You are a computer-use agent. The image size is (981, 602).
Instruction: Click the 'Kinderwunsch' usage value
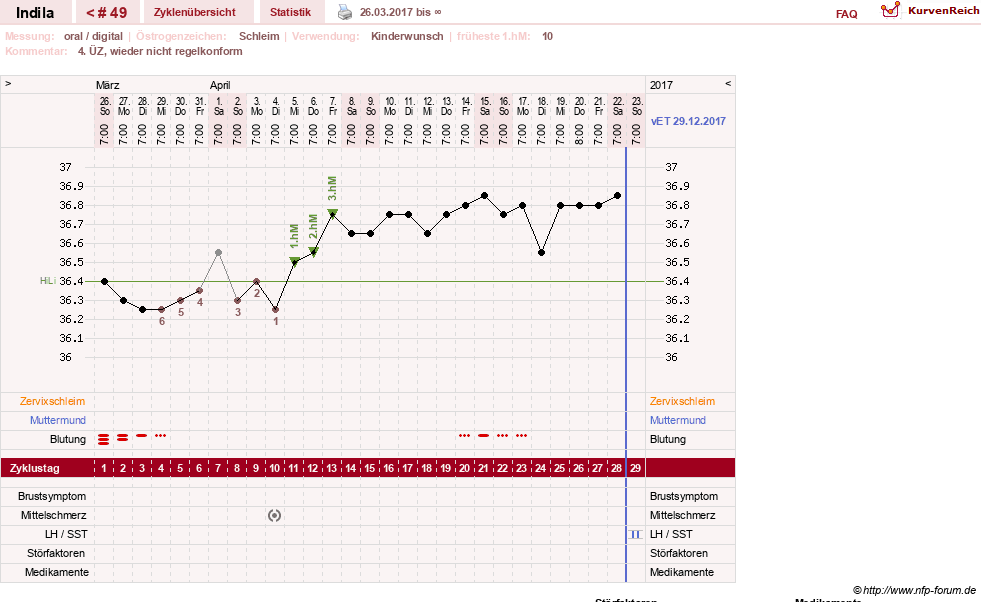(x=407, y=36)
